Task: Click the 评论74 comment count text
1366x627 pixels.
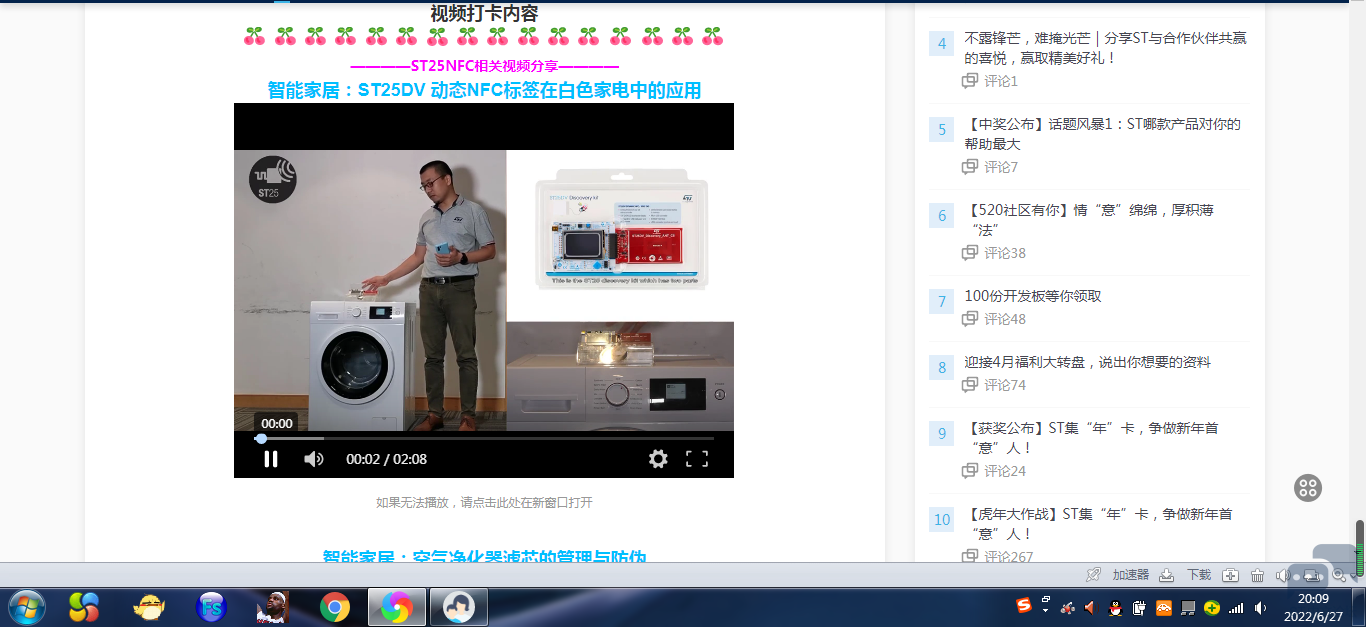Action: pos(1005,385)
